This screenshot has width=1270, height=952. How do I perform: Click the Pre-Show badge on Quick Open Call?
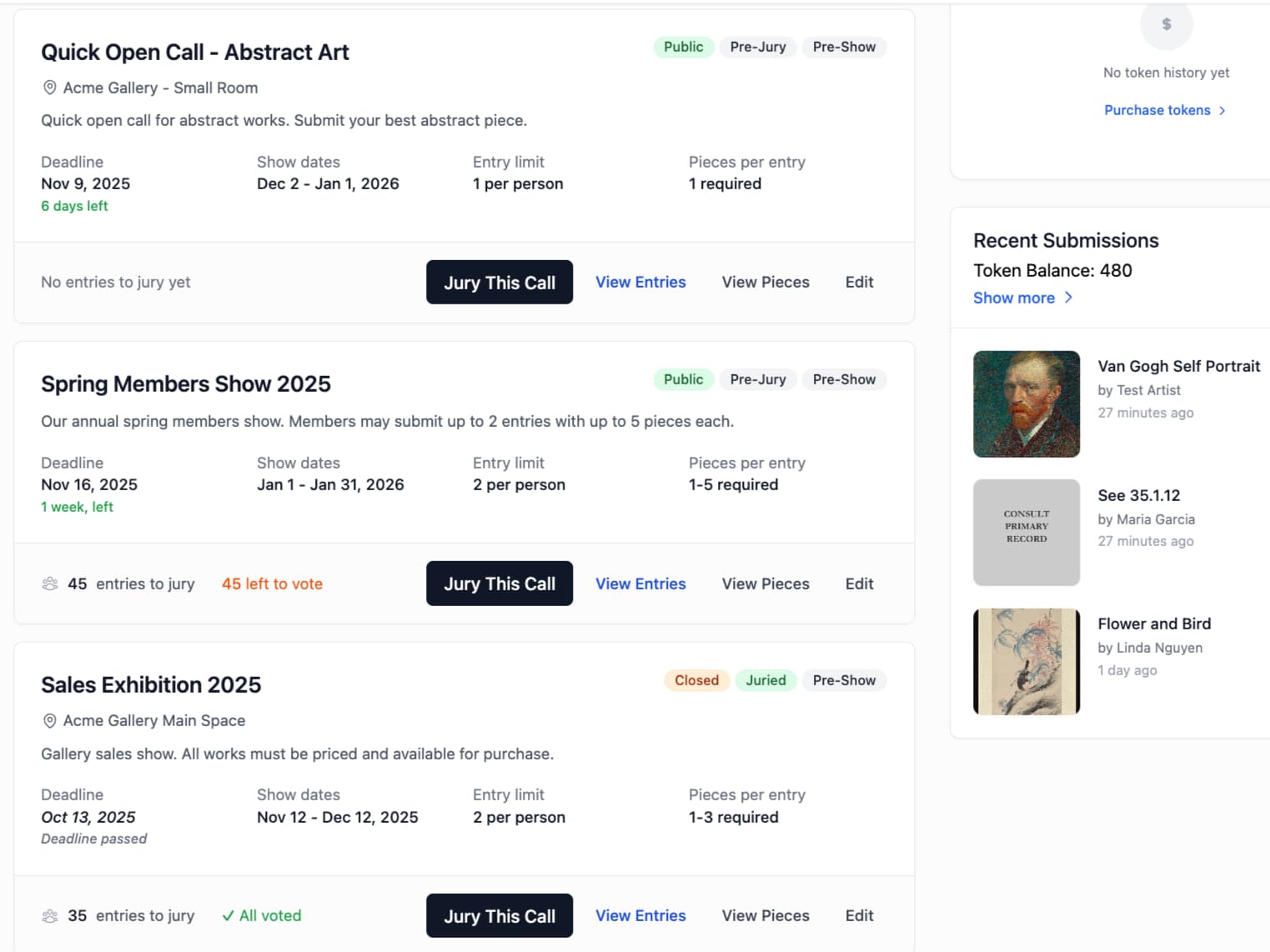pyautogui.click(x=844, y=47)
